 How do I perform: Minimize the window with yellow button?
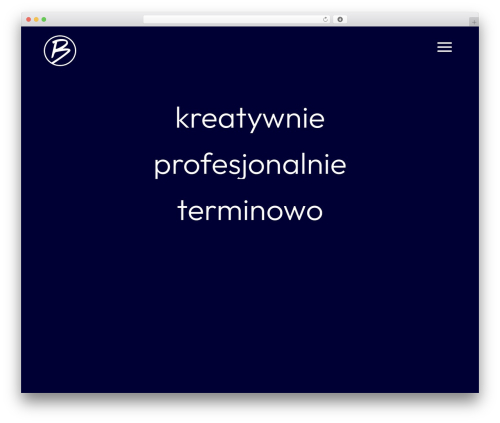36,20
